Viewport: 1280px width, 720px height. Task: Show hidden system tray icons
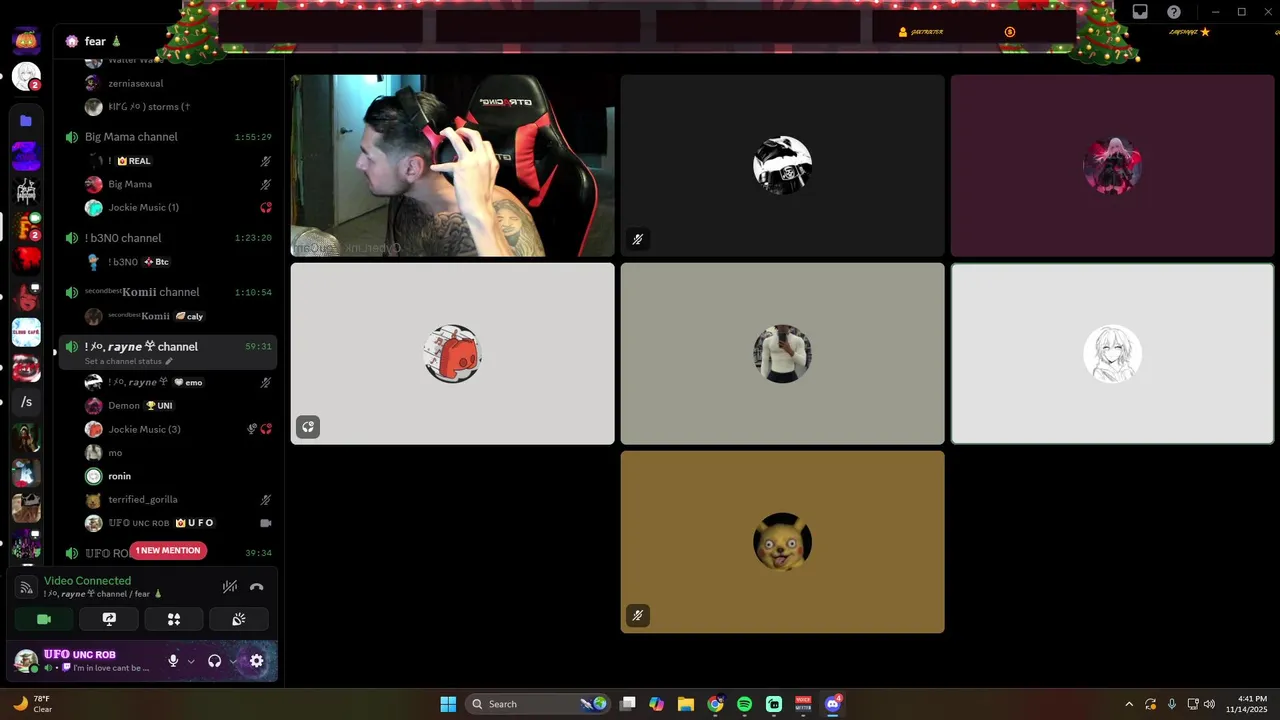(x=1129, y=704)
